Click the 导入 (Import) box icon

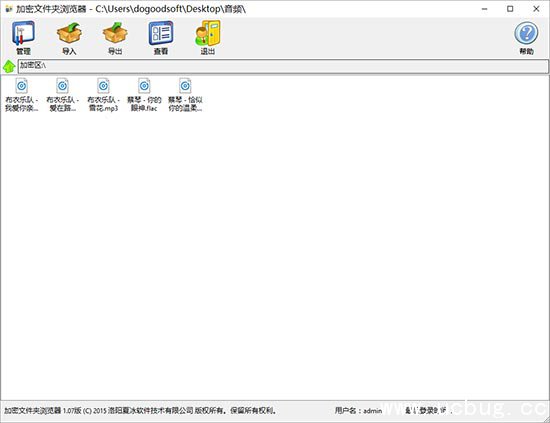tap(69, 38)
